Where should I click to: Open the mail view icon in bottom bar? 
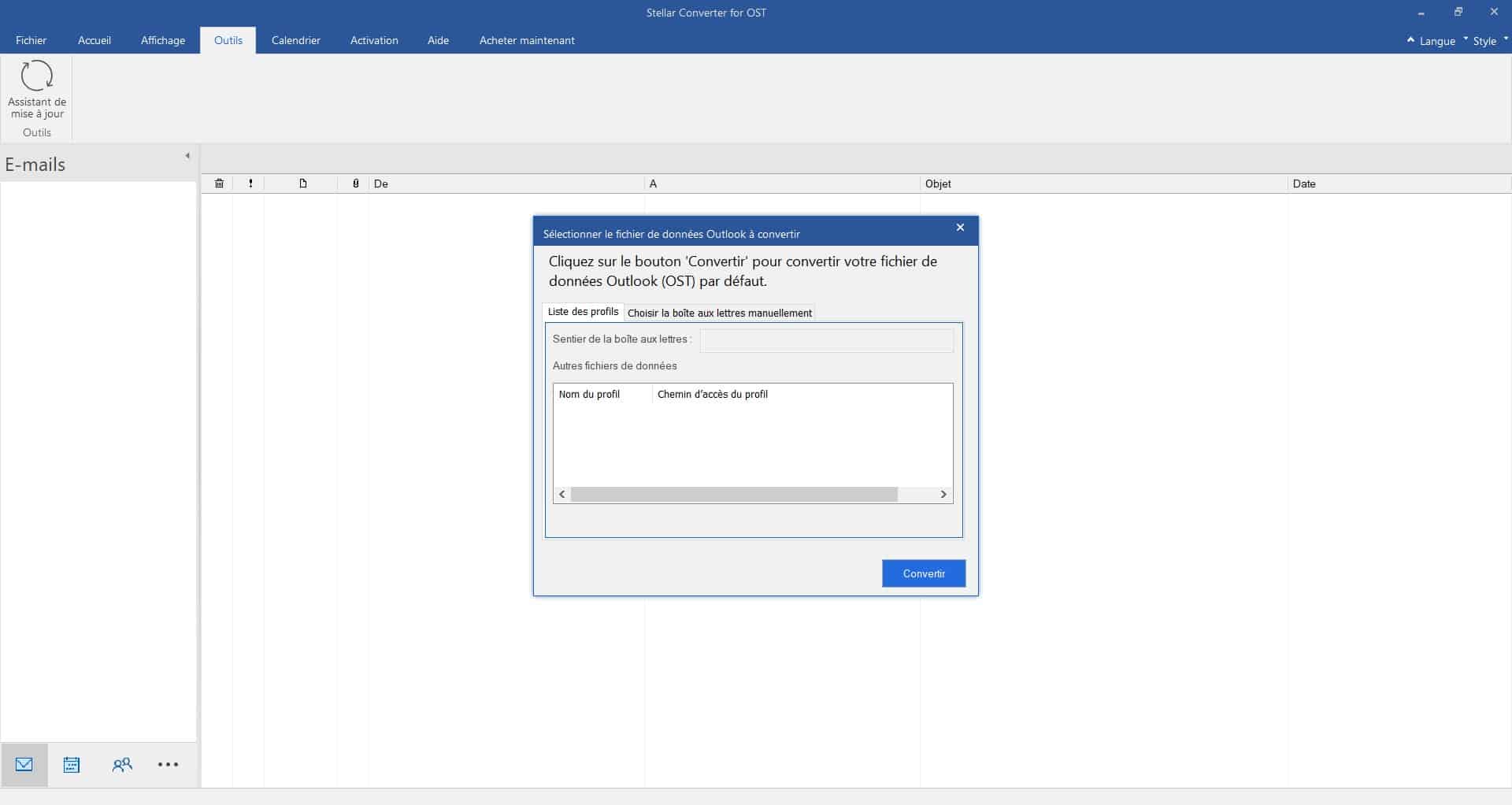(24, 765)
